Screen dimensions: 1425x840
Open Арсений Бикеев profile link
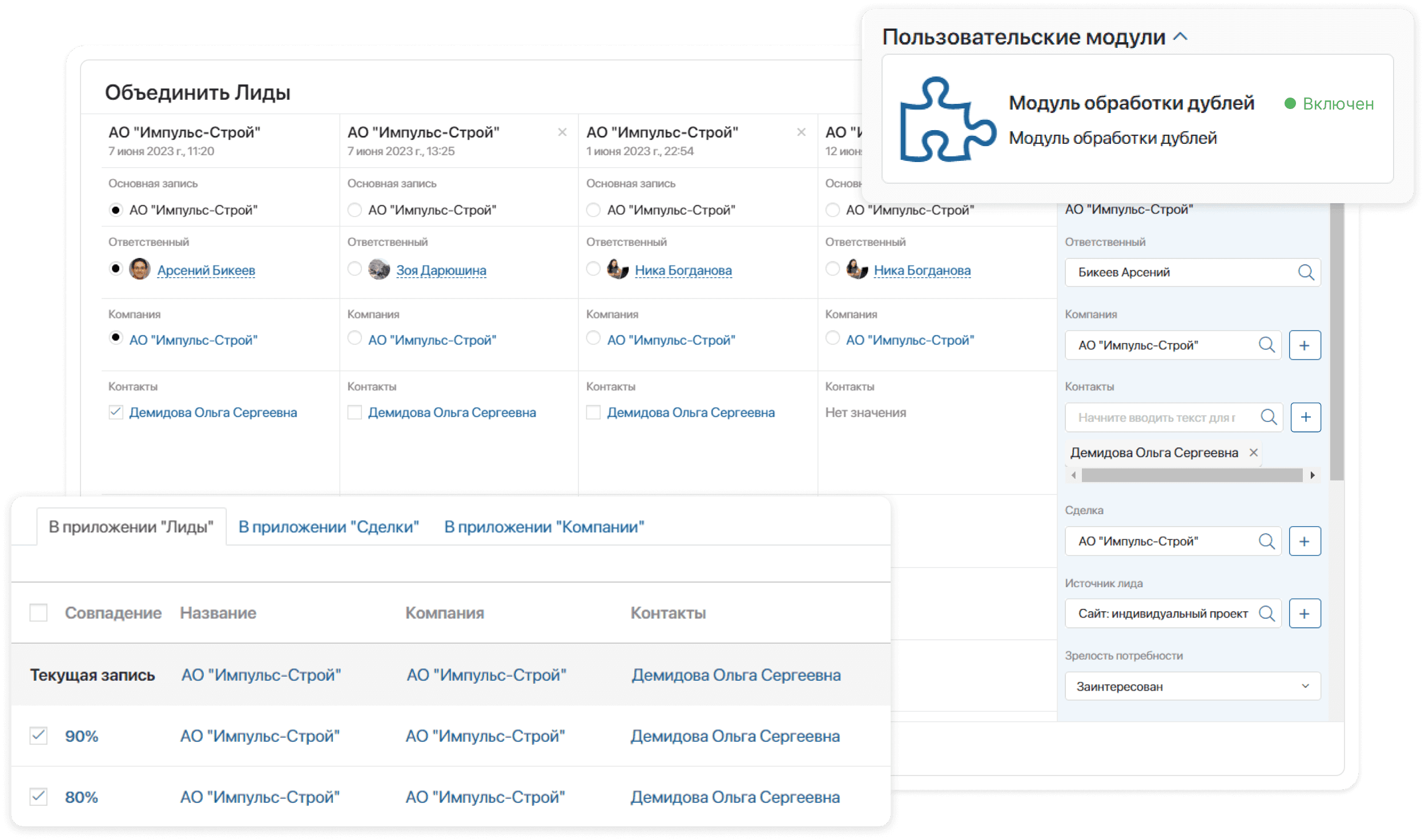click(206, 270)
